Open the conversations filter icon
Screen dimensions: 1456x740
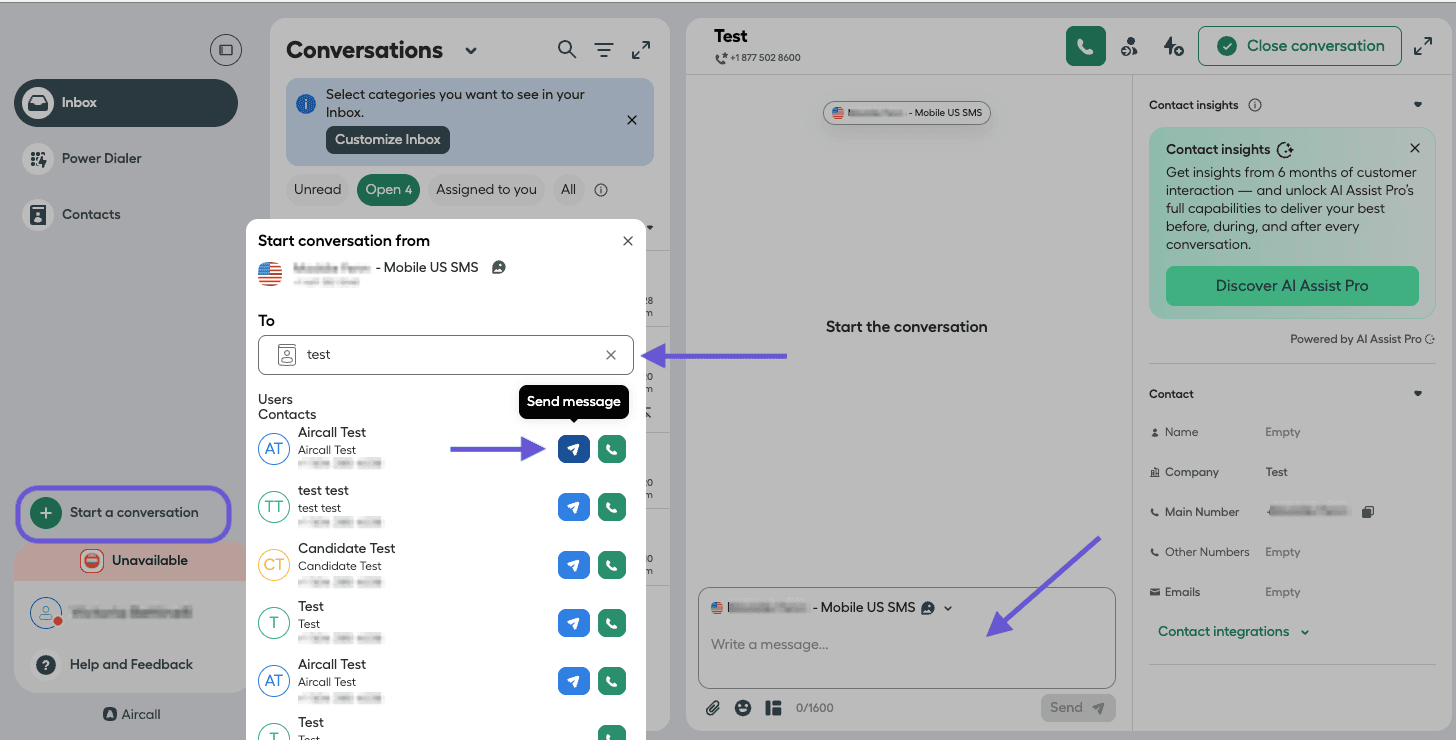[x=604, y=50]
